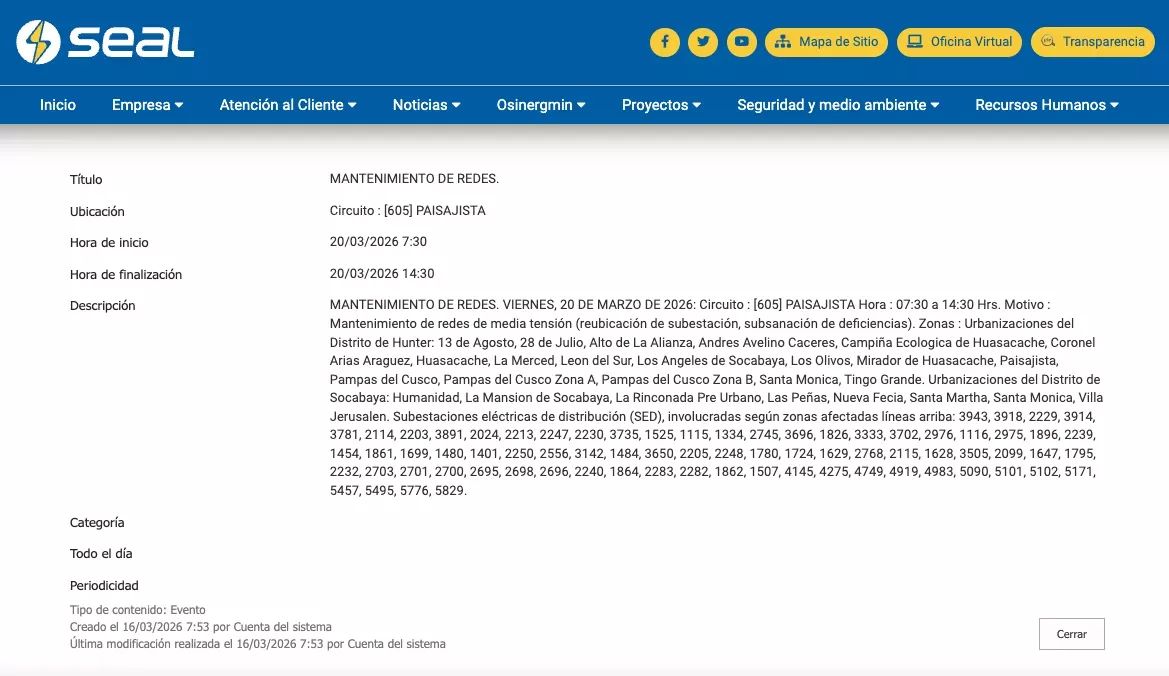Click the laptop icon in Oficina Virtual
The image size is (1169, 676).
[914, 42]
